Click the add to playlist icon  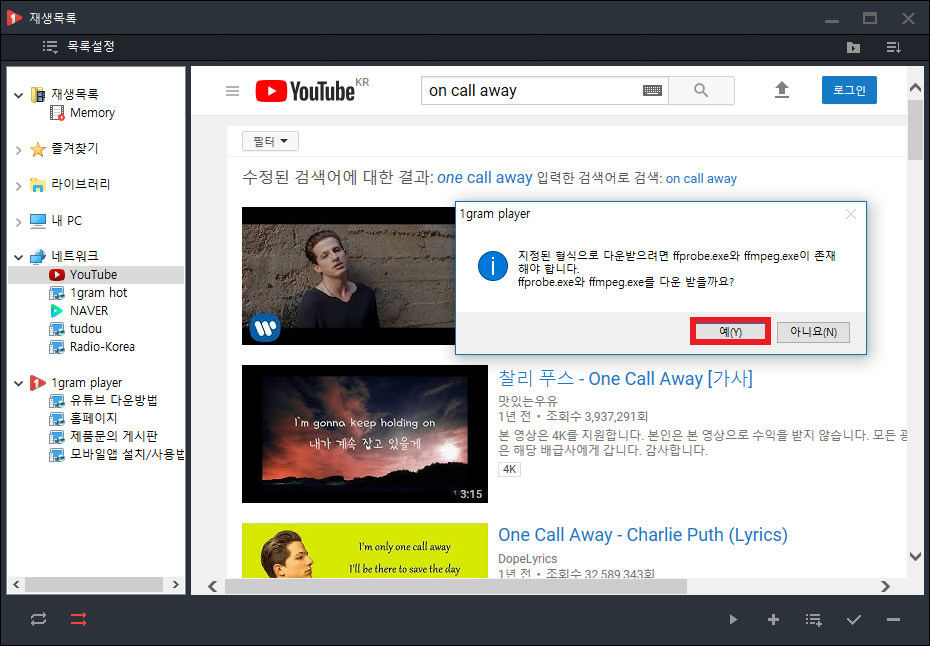tap(813, 620)
